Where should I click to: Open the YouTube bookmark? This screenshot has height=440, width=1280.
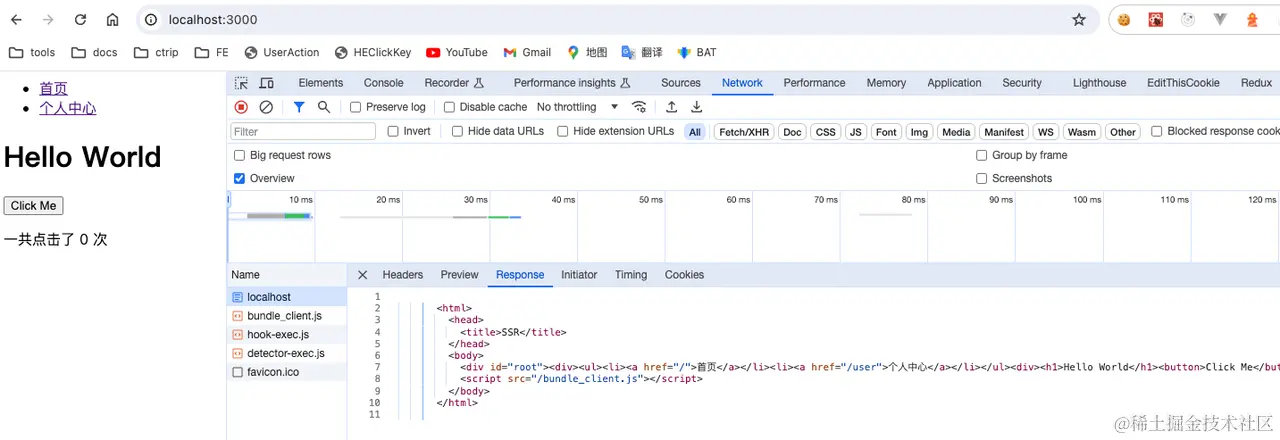pyautogui.click(x=457, y=52)
